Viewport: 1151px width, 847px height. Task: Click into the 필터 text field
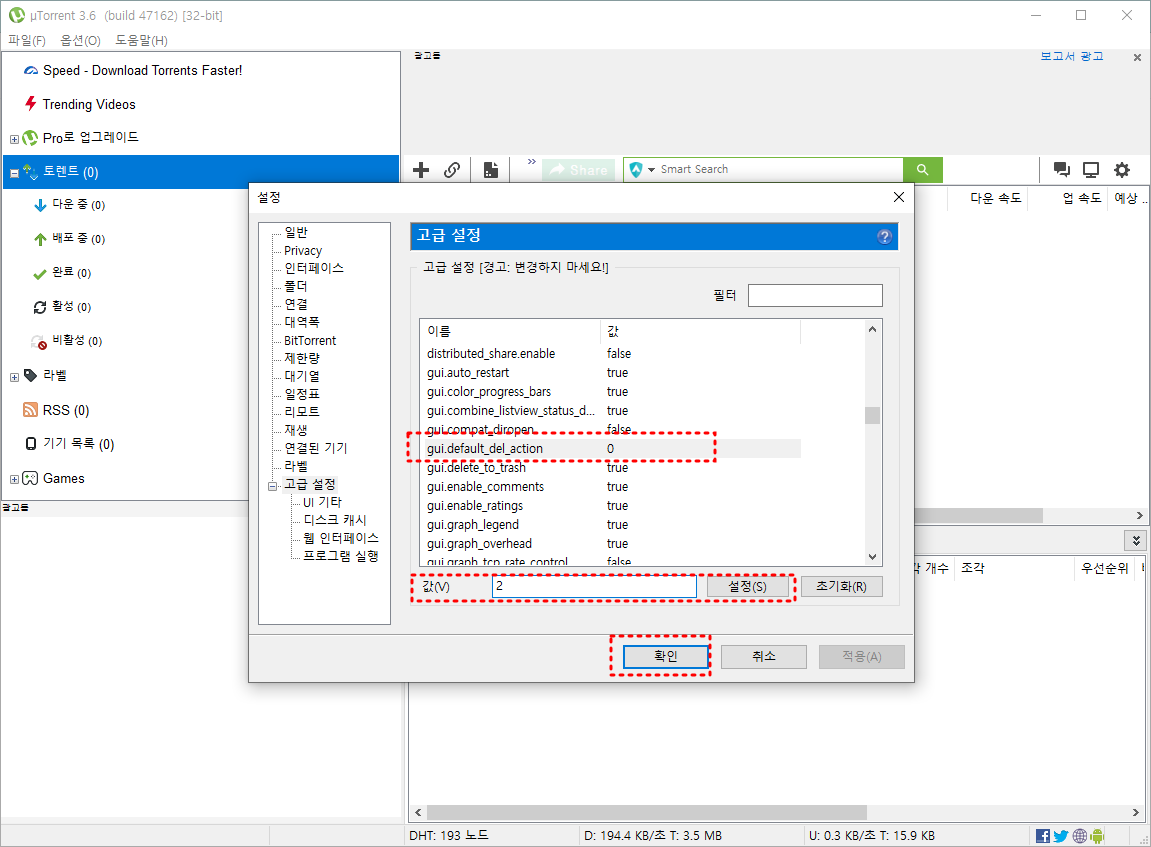pyautogui.click(x=815, y=296)
